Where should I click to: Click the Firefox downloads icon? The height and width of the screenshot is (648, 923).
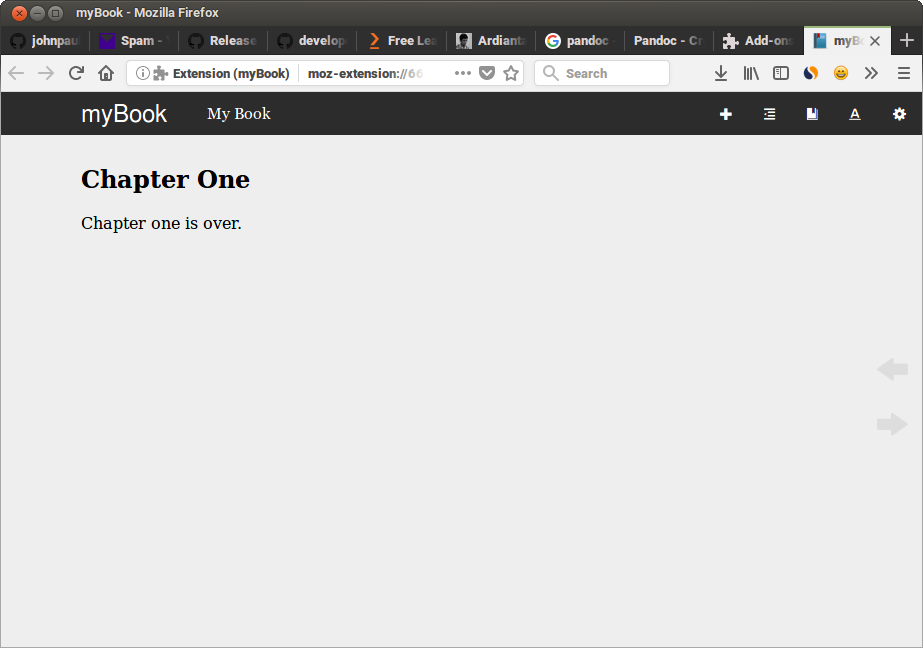point(720,73)
